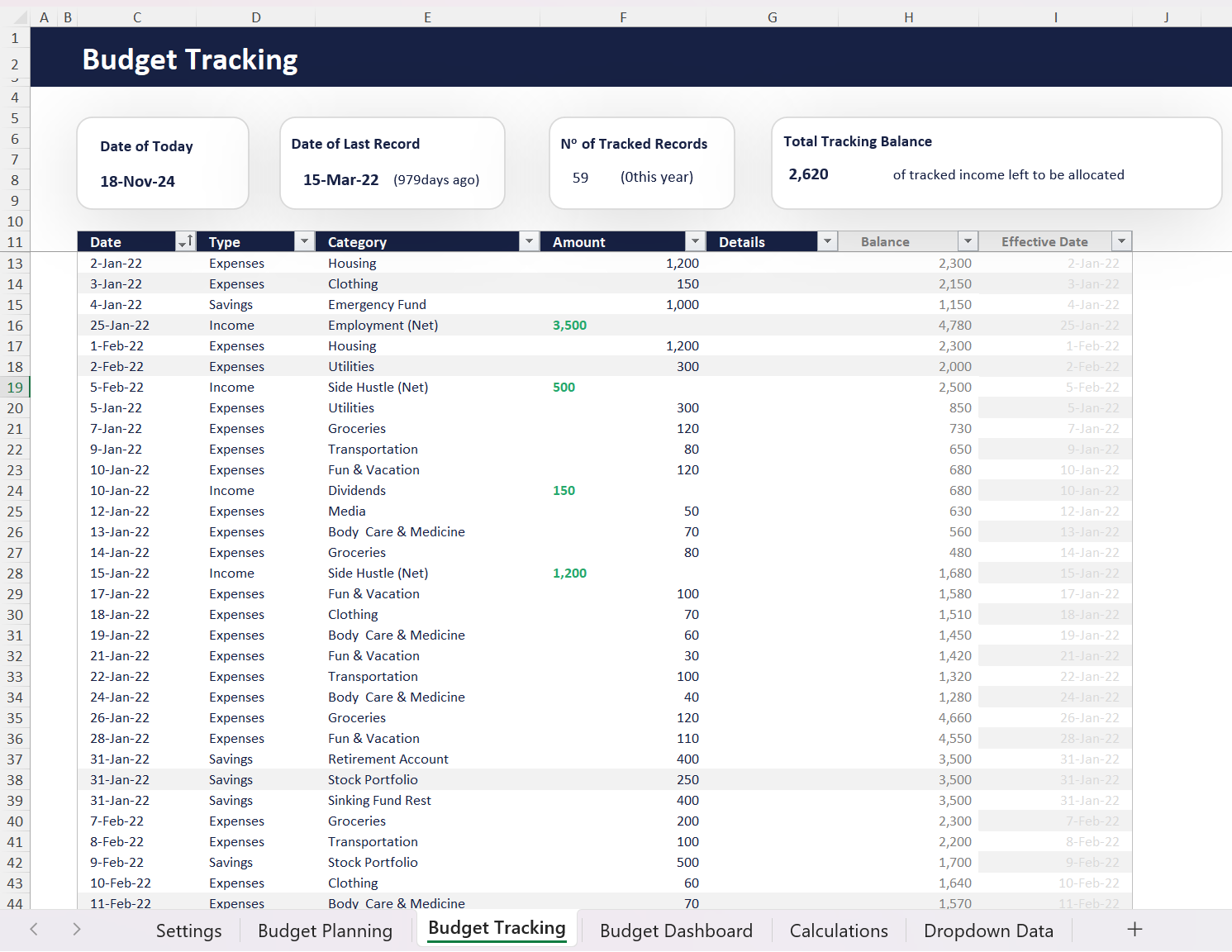The width and height of the screenshot is (1232, 952).
Task: Click the next sheet navigation arrow
Action: [x=76, y=929]
